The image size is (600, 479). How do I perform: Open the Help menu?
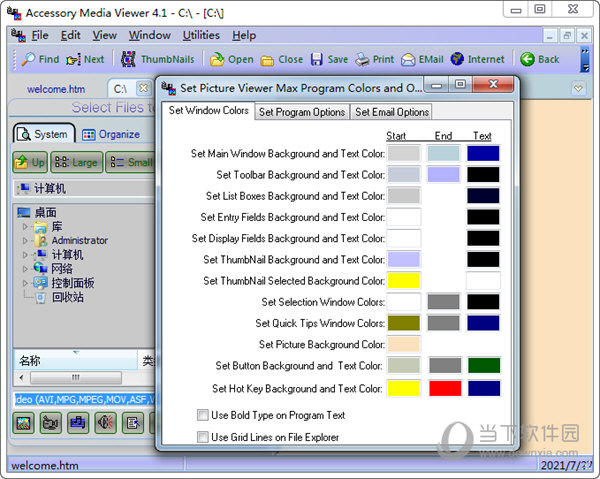[244, 36]
